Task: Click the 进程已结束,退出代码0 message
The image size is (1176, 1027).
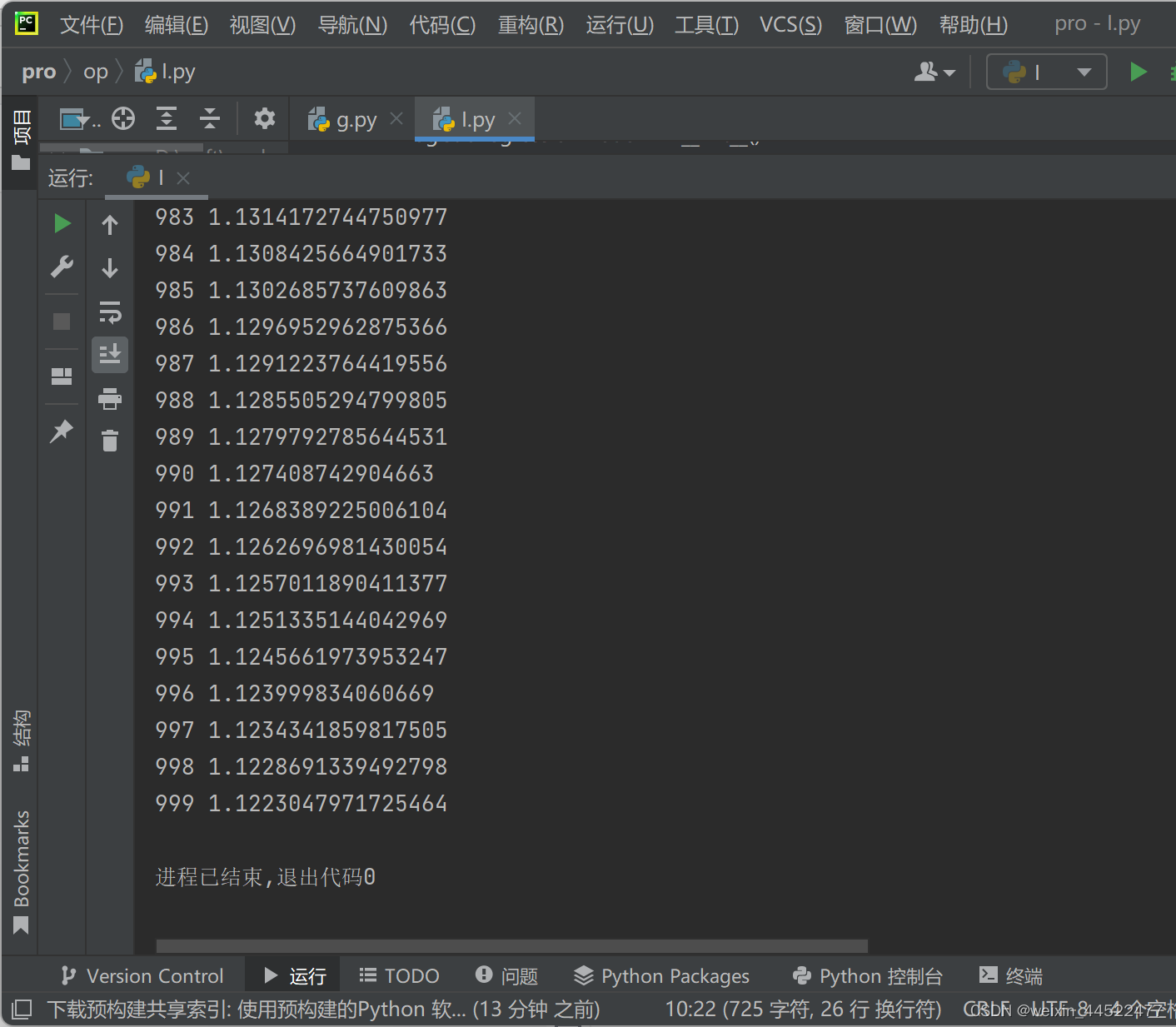Action: tap(266, 877)
